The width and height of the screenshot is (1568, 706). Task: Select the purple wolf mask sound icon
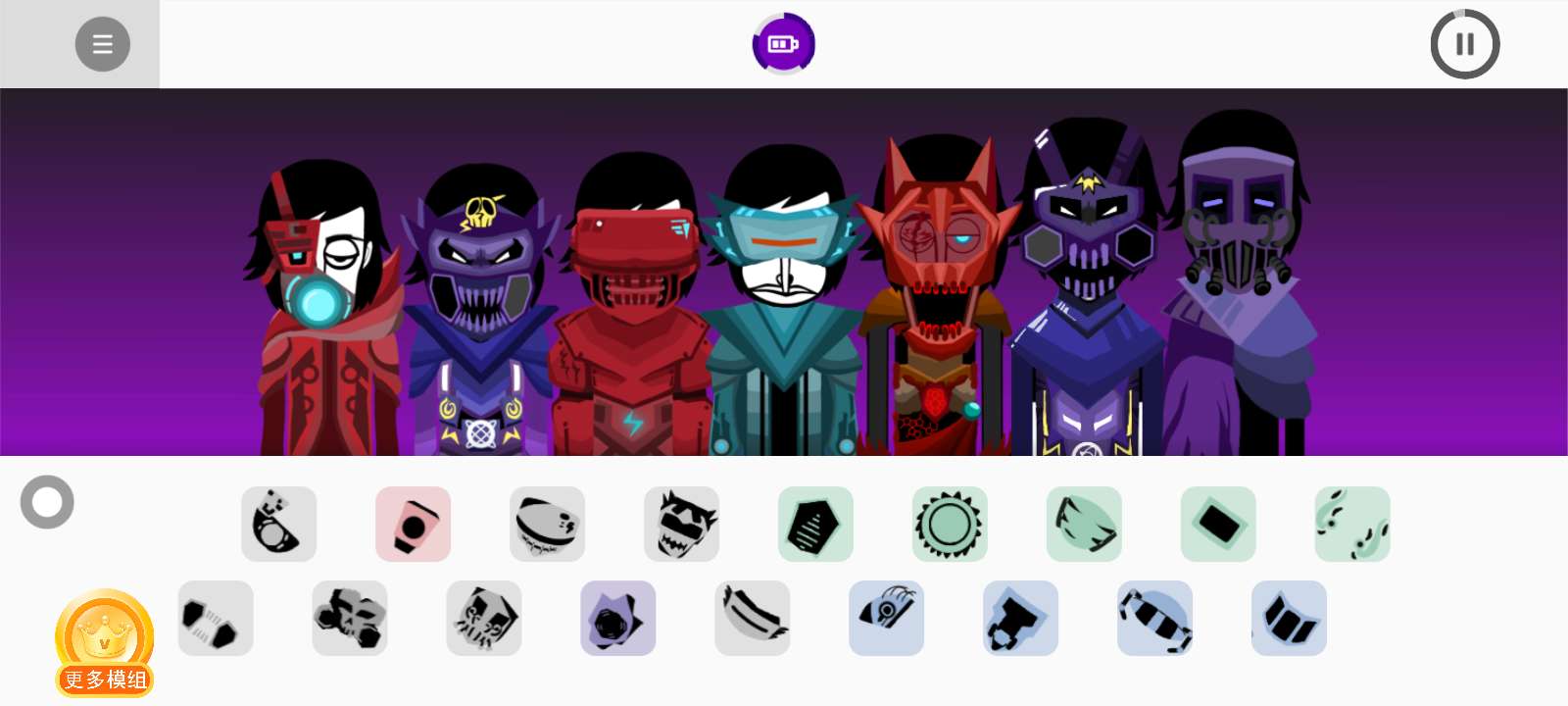click(x=618, y=619)
